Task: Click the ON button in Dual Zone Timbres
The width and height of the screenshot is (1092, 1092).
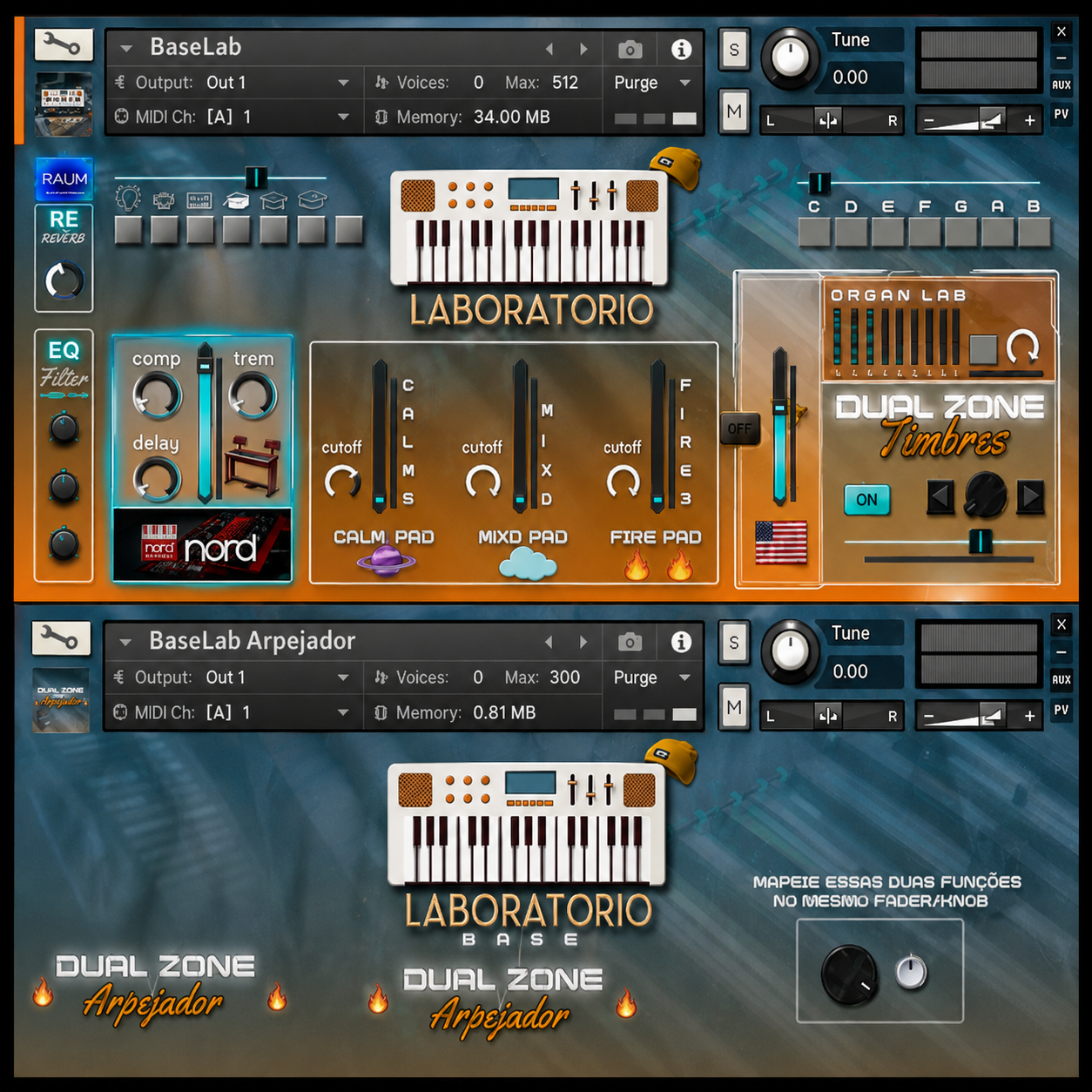Action: point(867,500)
